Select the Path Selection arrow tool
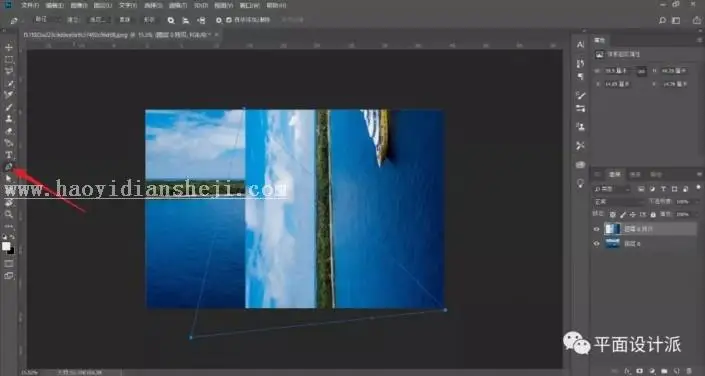This screenshot has height=376, width=705. [x=9, y=179]
